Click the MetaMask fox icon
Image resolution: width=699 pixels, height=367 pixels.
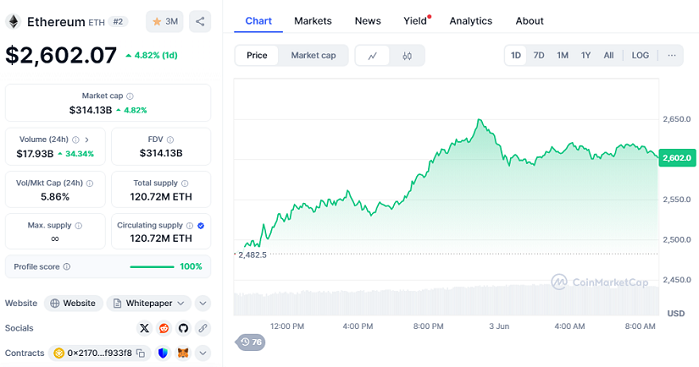point(183,353)
